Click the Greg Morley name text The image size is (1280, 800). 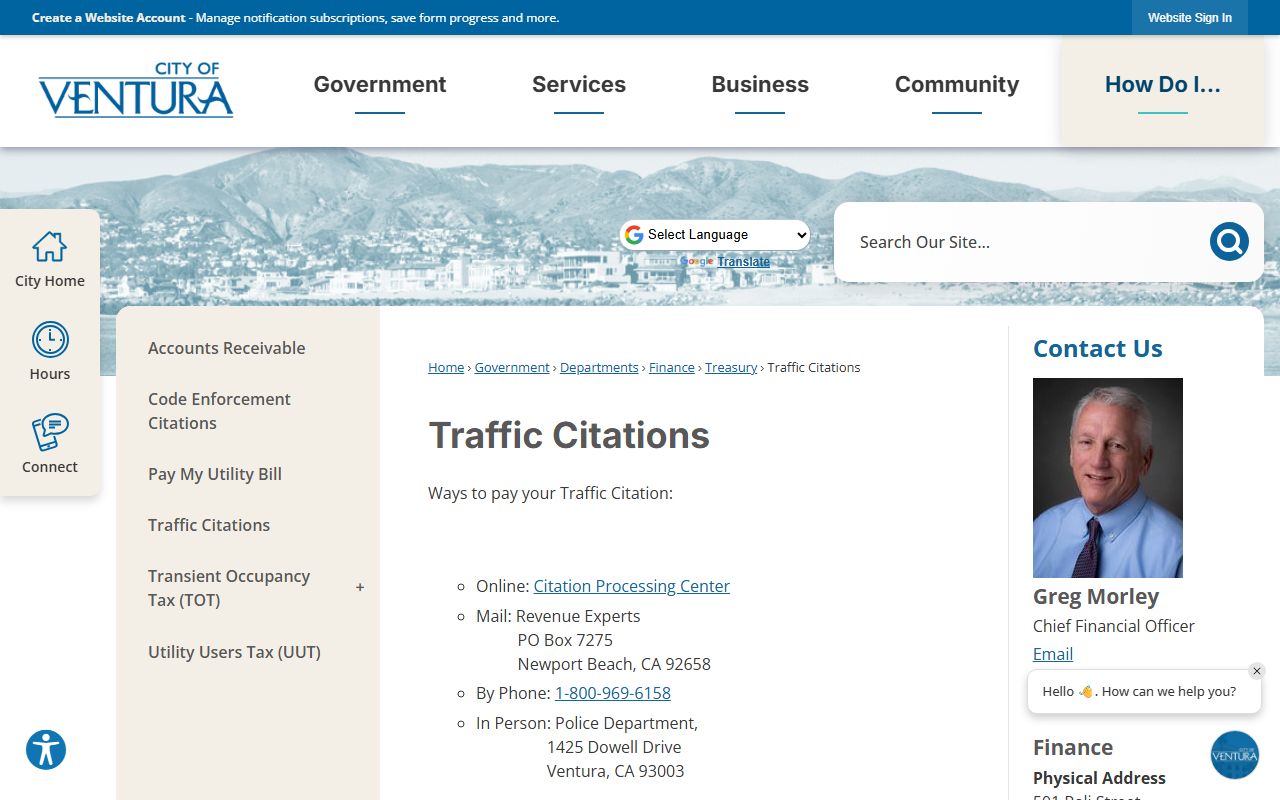(1096, 597)
